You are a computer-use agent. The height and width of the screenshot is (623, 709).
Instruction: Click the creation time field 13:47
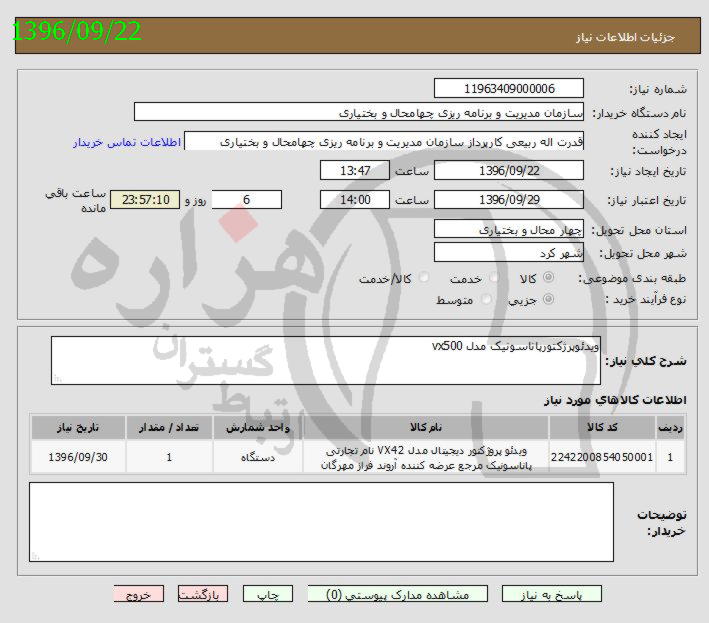(x=355, y=170)
